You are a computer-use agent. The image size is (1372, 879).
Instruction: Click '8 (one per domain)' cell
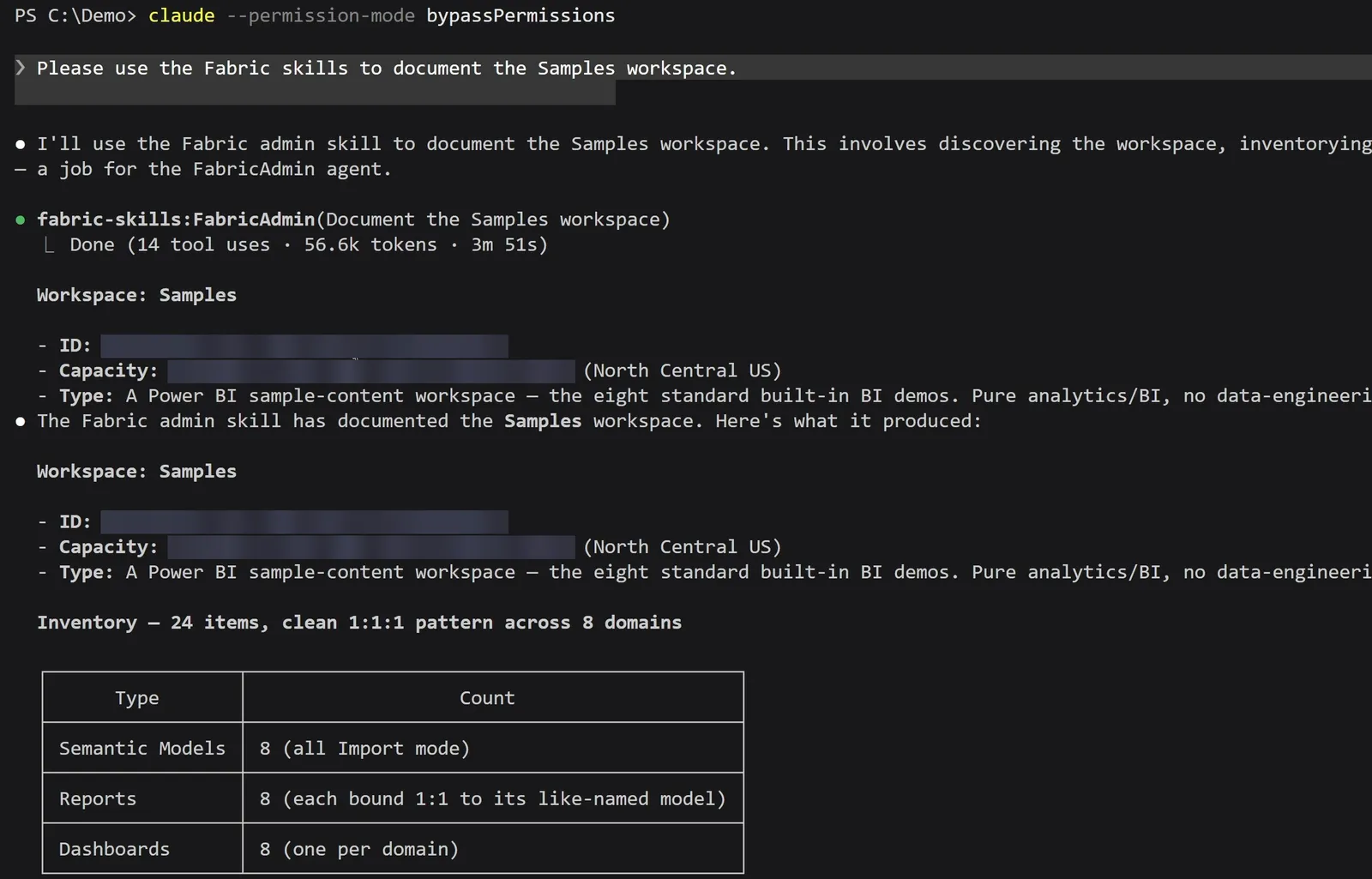click(493, 849)
